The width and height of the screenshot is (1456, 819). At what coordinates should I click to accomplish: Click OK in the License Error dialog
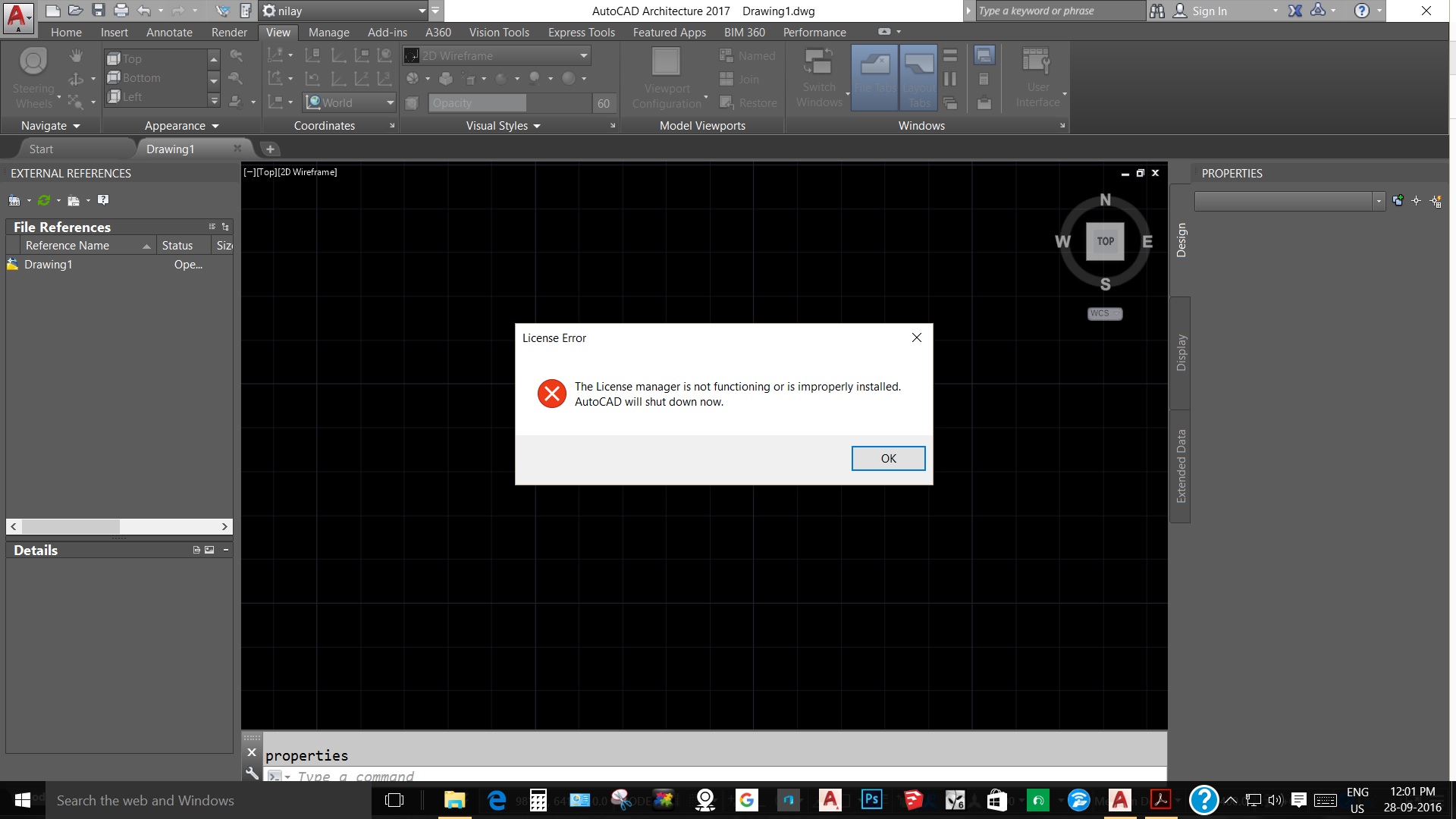coord(888,458)
